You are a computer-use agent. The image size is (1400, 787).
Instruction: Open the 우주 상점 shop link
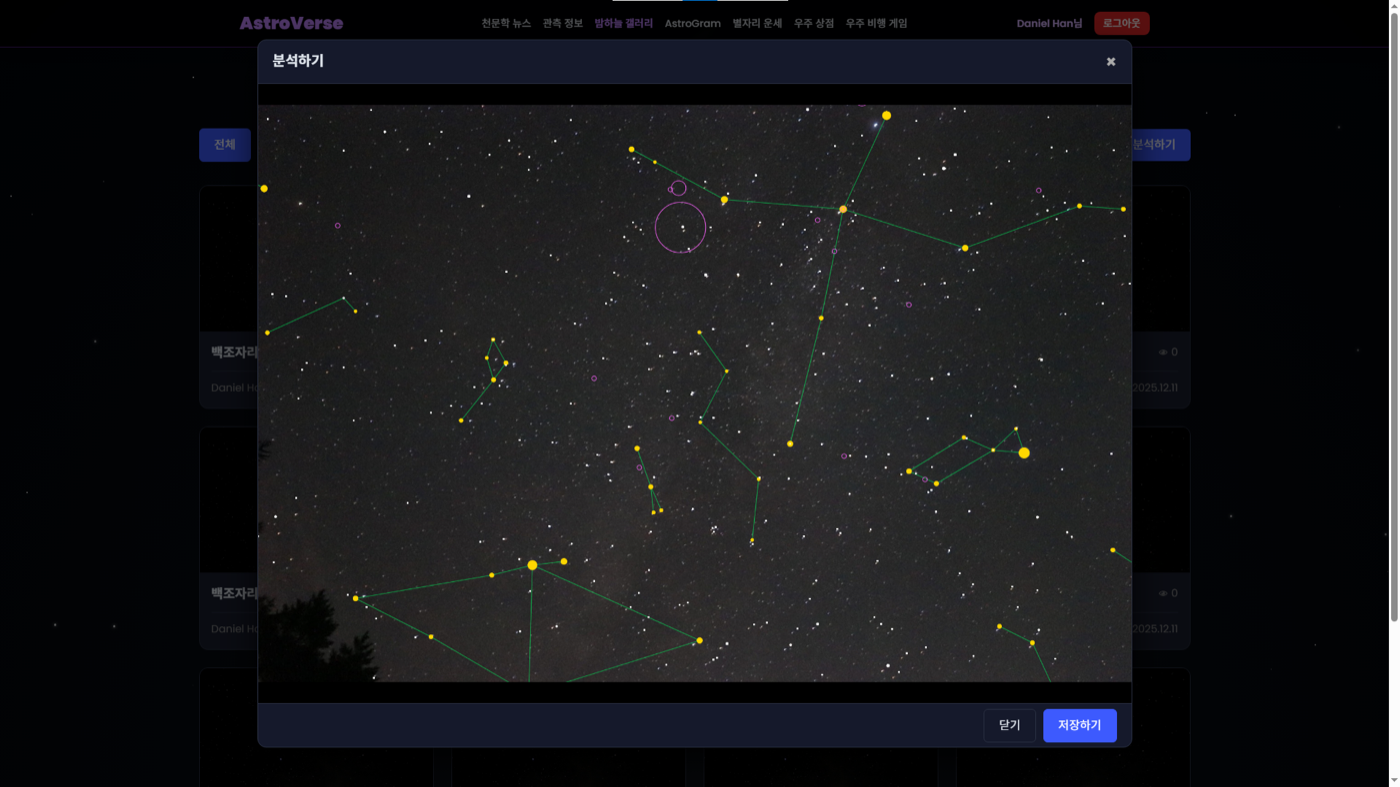click(x=814, y=23)
